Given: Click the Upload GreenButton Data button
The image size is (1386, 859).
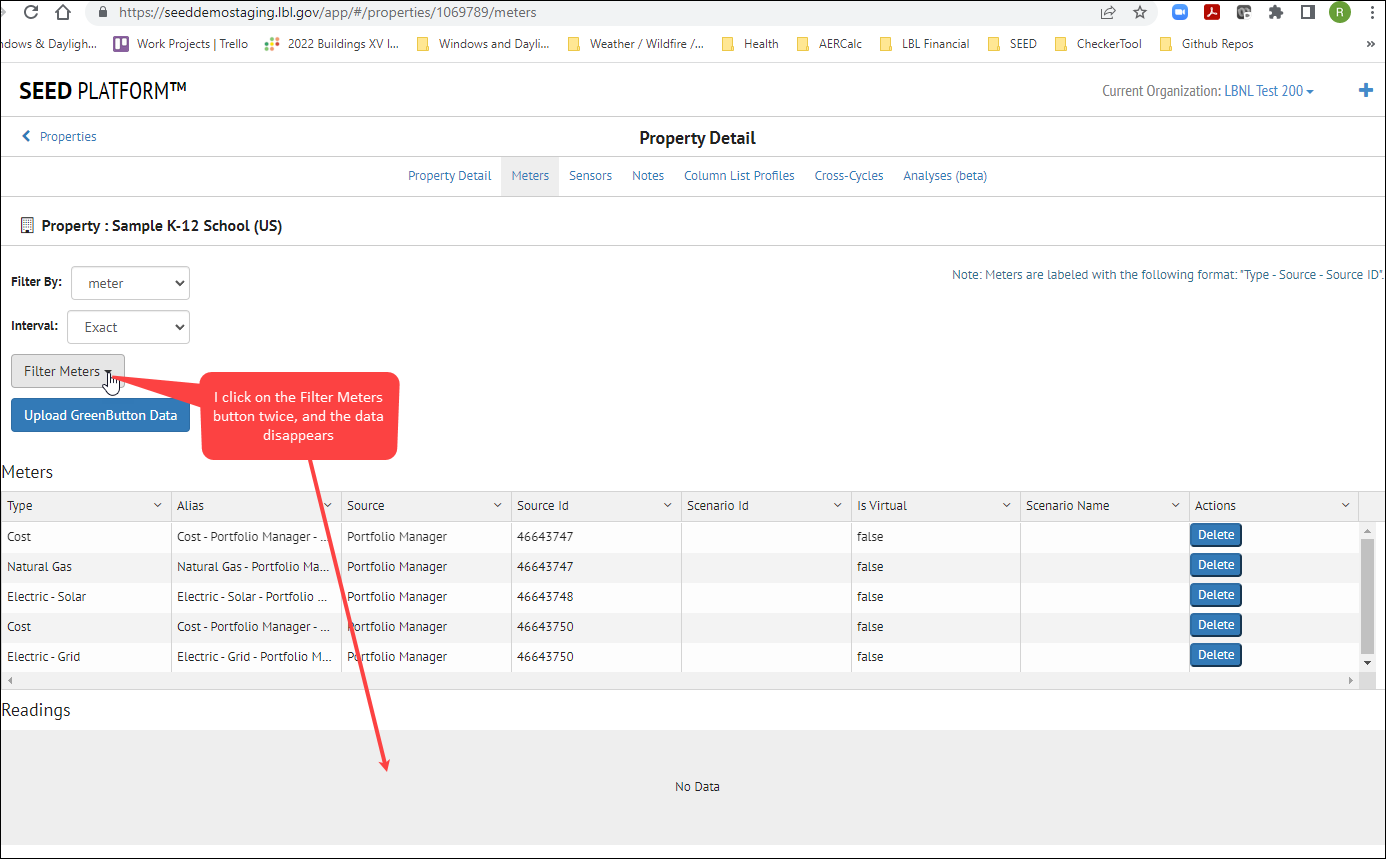Looking at the screenshot, I should (x=100, y=415).
